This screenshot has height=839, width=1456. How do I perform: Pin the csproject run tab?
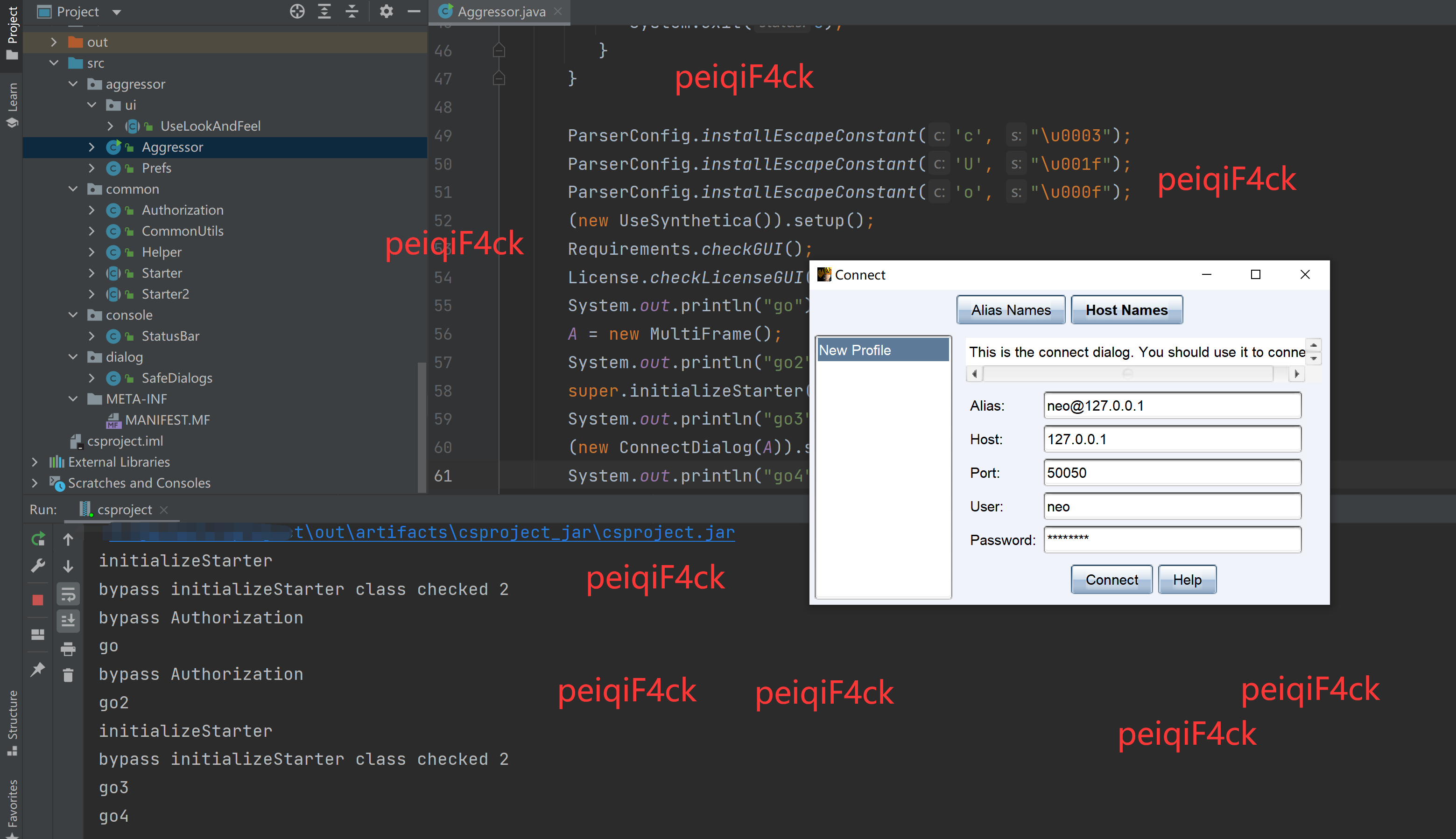click(x=38, y=669)
